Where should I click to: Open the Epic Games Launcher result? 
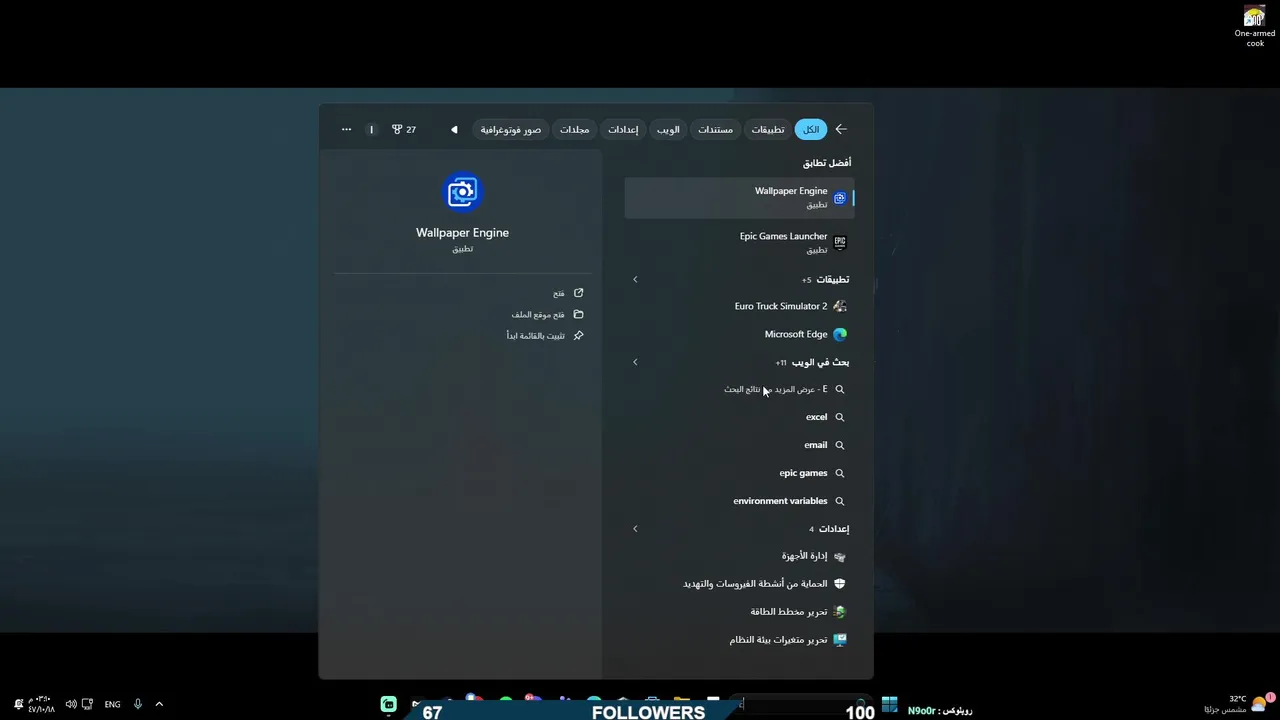pos(740,243)
